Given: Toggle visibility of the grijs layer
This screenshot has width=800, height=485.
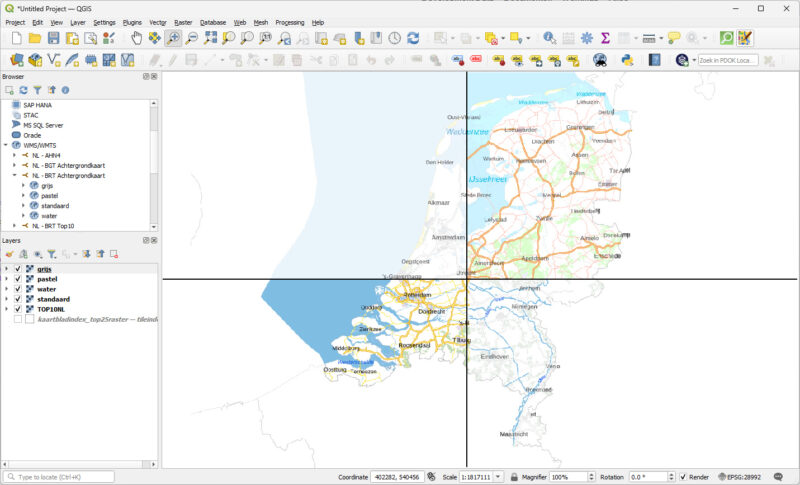Looking at the screenshot, I should [18, 269].
